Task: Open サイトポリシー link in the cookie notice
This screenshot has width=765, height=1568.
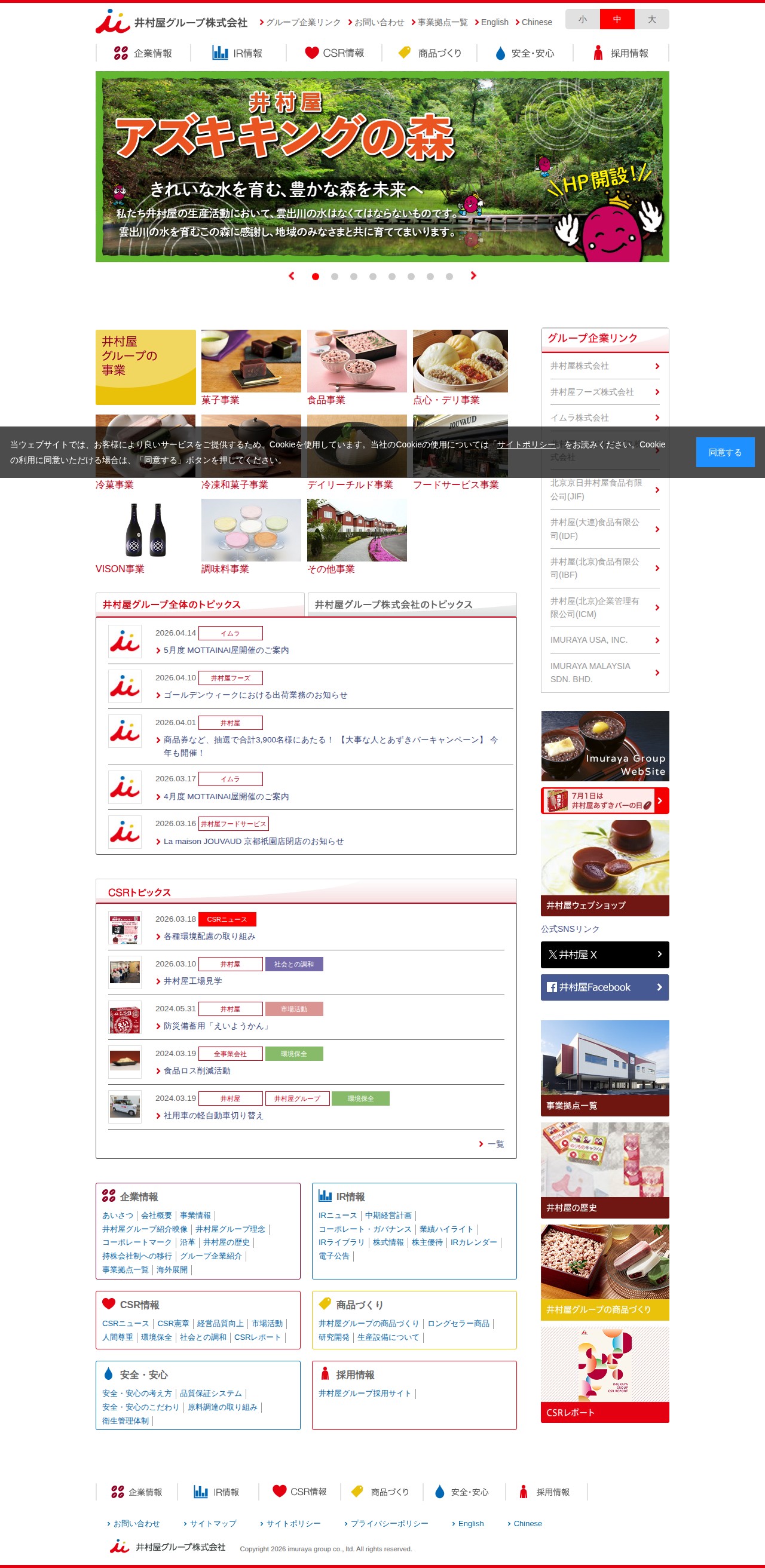Action: coord(527,444)
